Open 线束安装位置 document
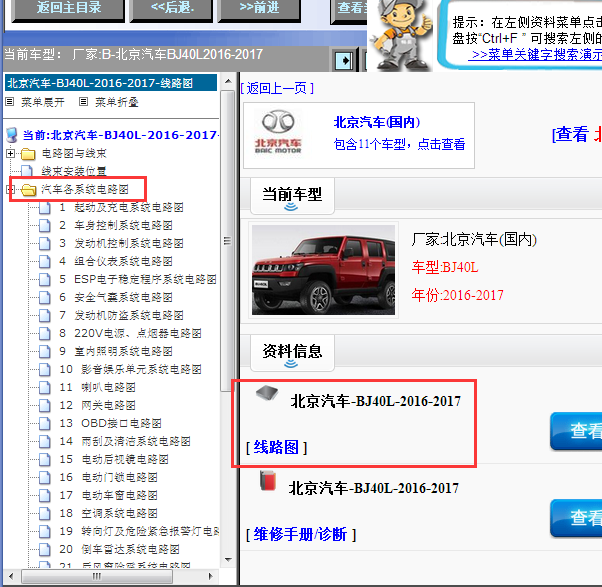The height and width of the screenshot is (587, 602). tap(74, 171)
